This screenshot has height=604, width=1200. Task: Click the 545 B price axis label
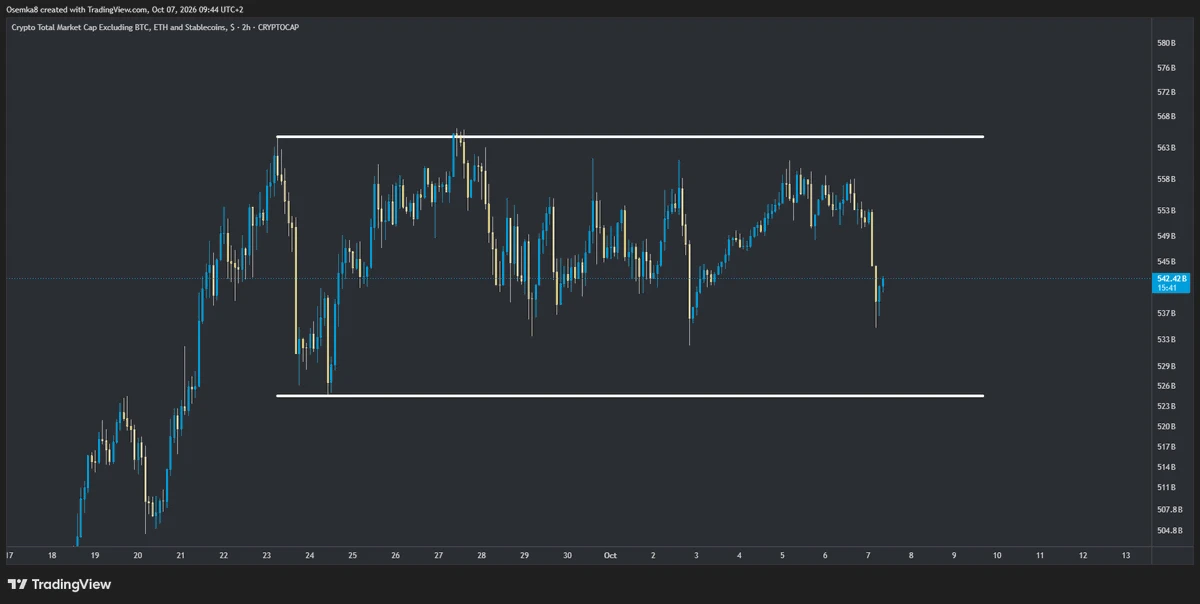coord(1165,262)
